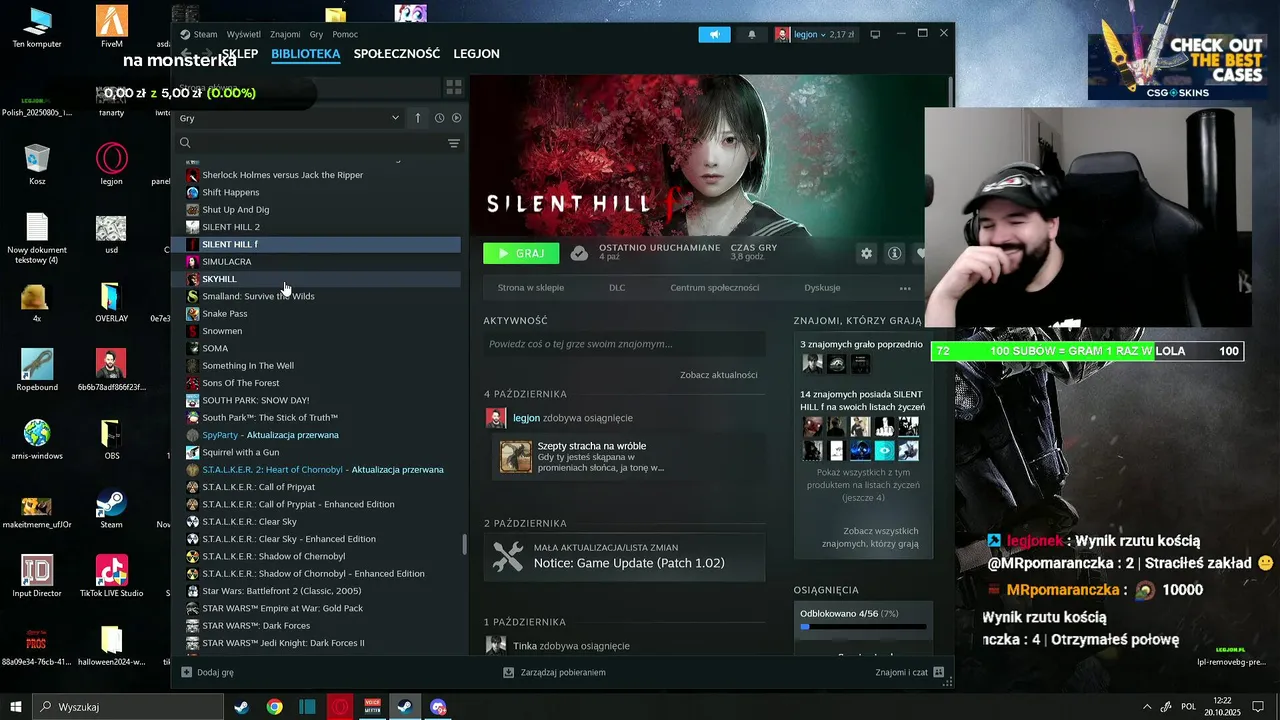1280x720 pixels.
Task: Click Pokaż wszystkich z tym produktem link
Action: pyautogui.click(x=864, y=484)
